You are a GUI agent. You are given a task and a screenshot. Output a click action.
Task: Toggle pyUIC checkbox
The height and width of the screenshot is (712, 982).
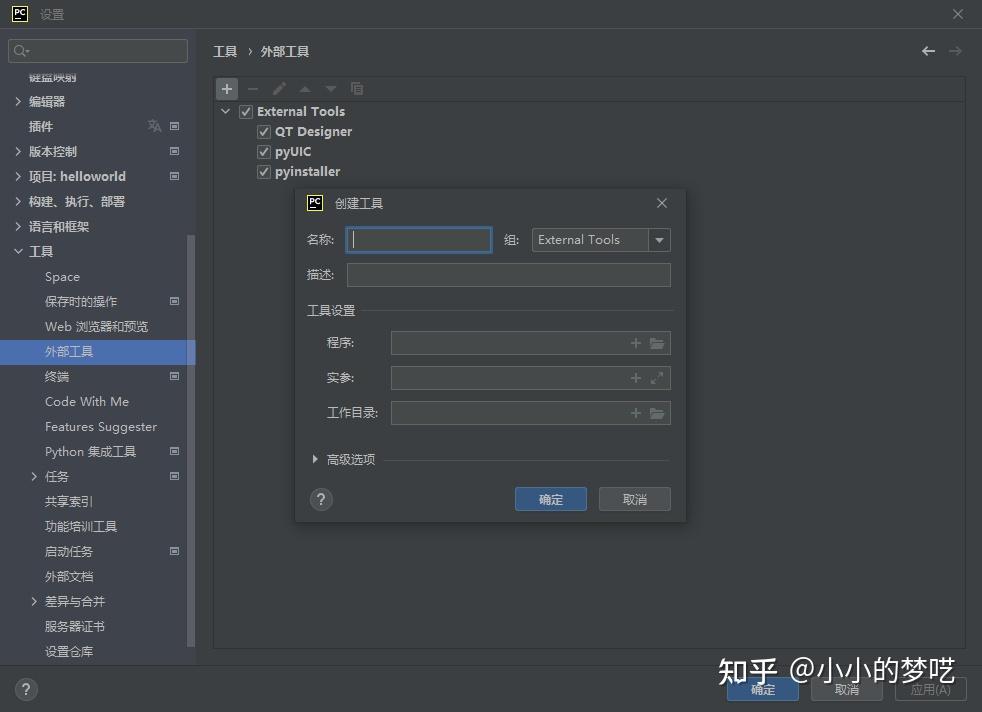click(x=264, y=152)
